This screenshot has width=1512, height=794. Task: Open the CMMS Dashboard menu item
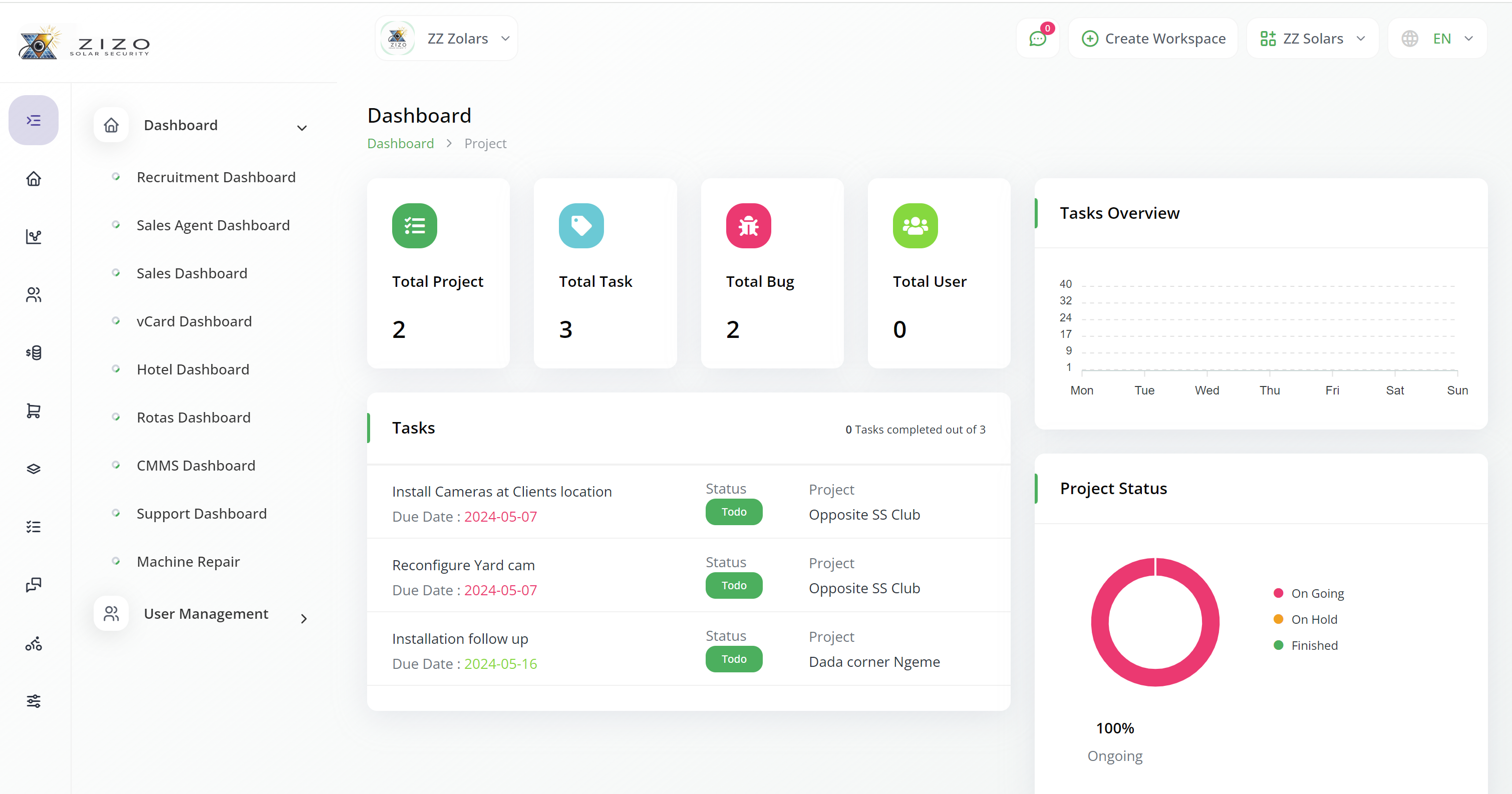pos(195,466)
